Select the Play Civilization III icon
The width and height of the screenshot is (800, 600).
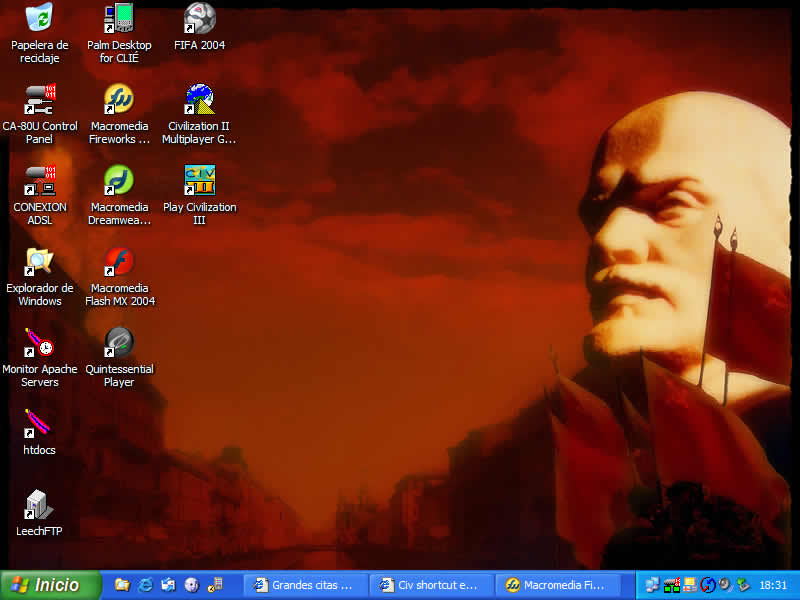(199, 181)
